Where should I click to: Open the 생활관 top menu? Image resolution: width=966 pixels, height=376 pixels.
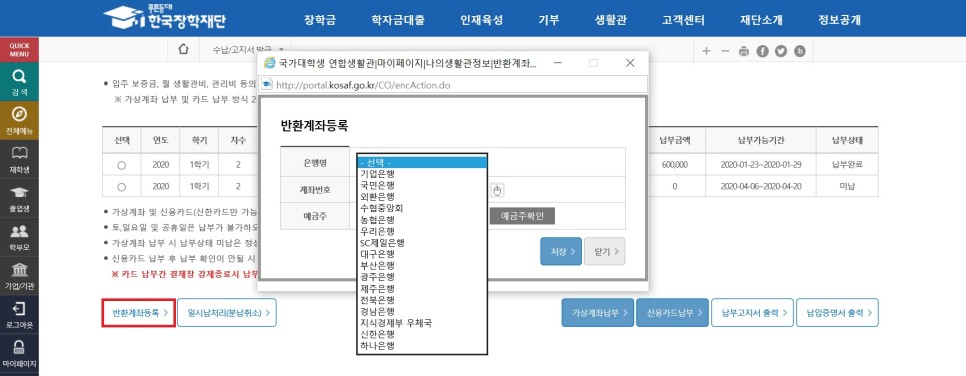coord(611,20)
